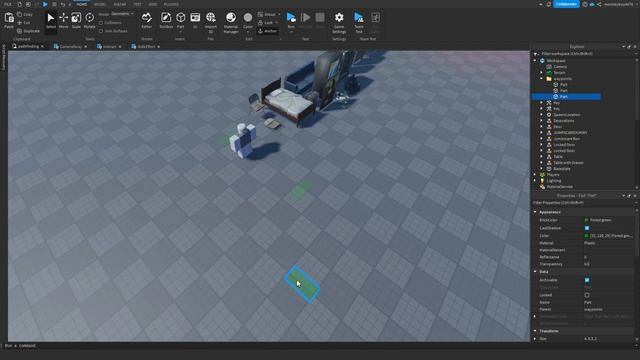Activate the Rotate tool
Screen dimensions: 640x360
coord(89,21)
